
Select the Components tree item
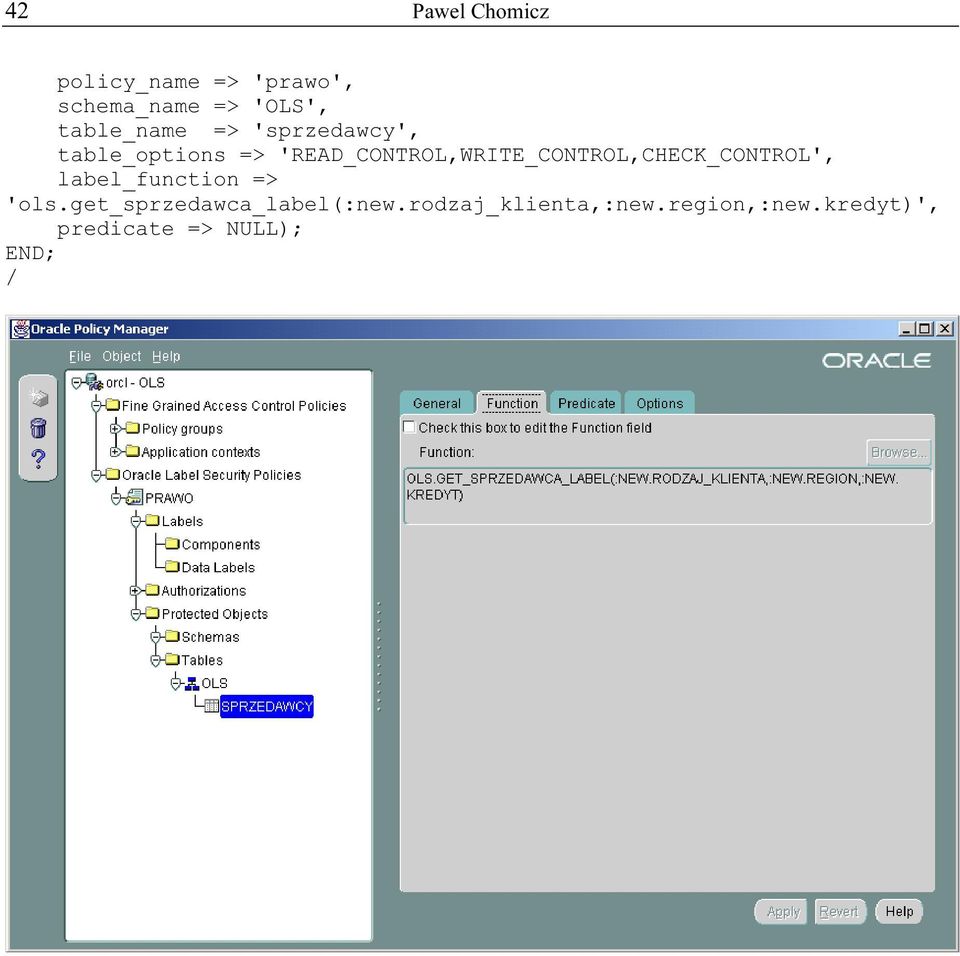click(220, 544)
